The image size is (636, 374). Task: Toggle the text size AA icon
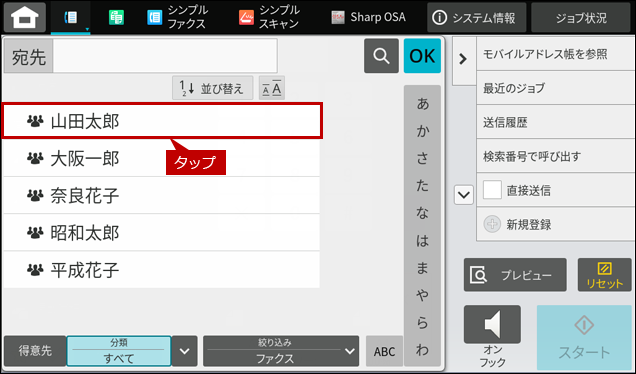click(272, 88)
